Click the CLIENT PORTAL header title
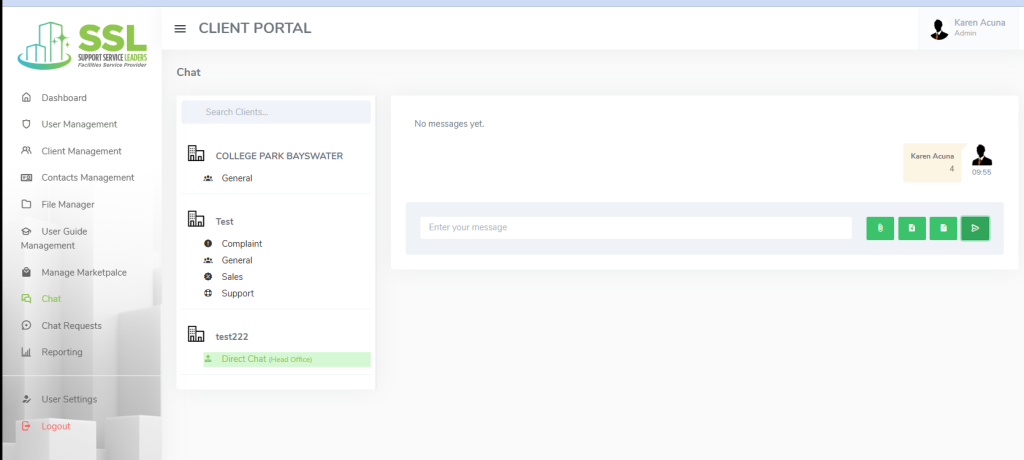1024x460 pixels. [255, 28]
